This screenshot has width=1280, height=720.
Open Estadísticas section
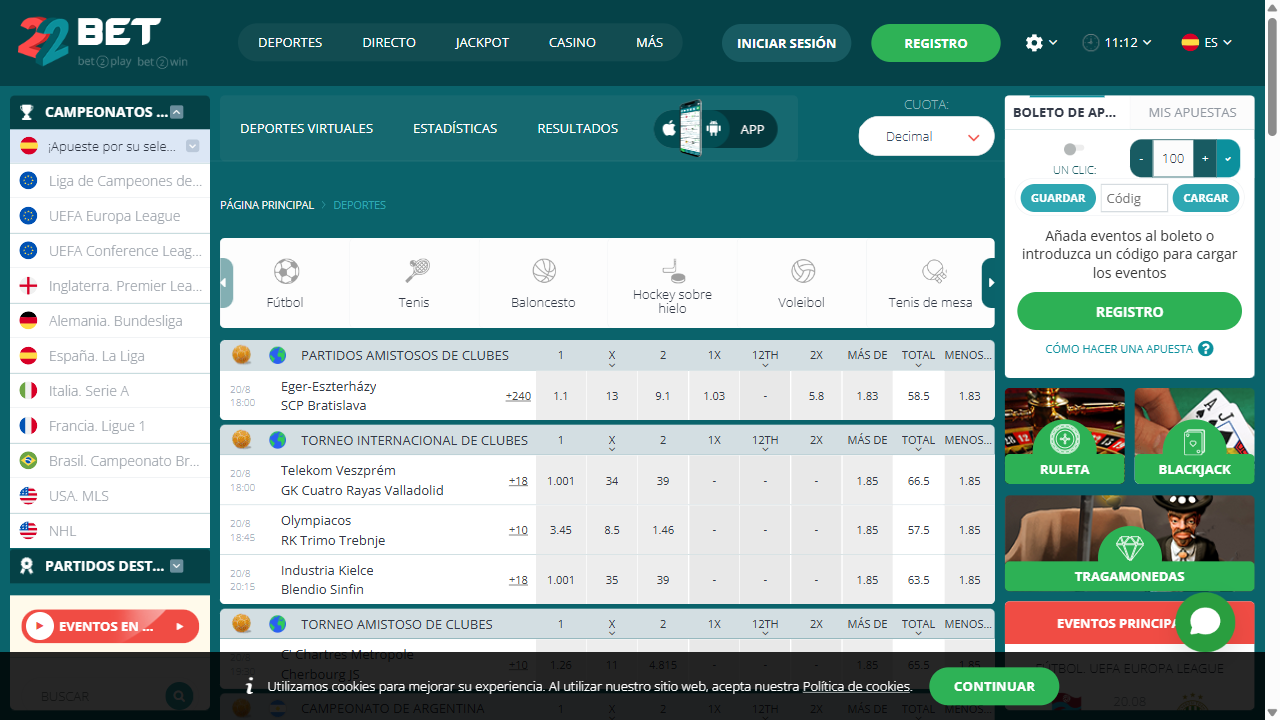coord(455,128)
